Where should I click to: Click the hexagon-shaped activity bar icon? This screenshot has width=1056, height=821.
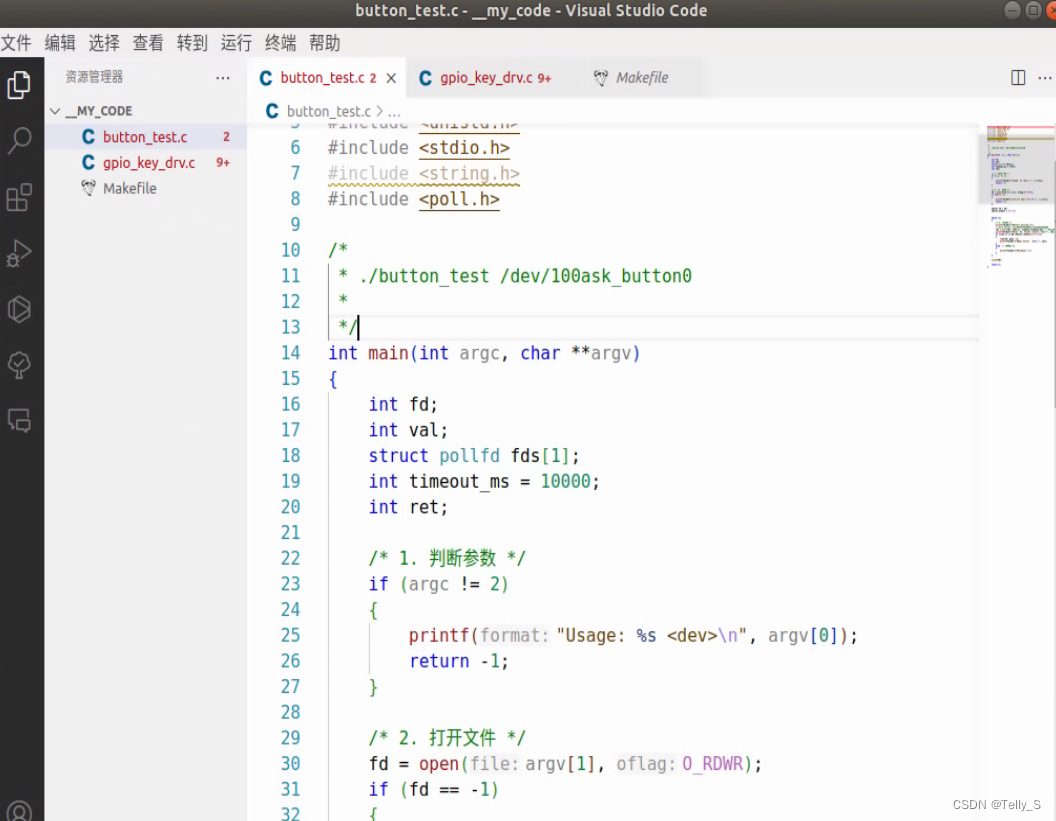tap(19, 309)
